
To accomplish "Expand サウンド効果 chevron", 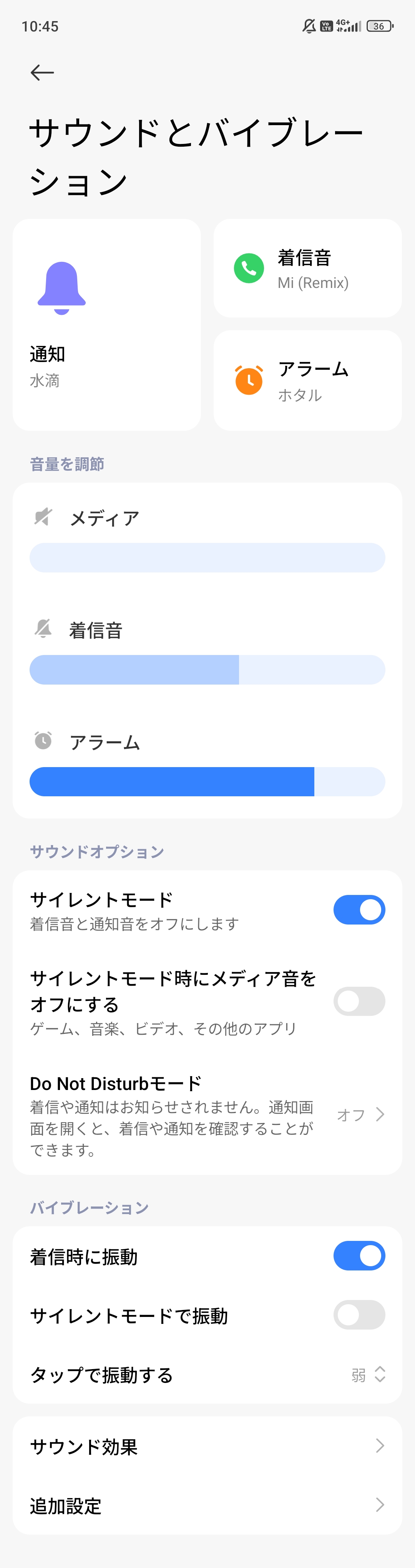I will (x=380, y=1446).
